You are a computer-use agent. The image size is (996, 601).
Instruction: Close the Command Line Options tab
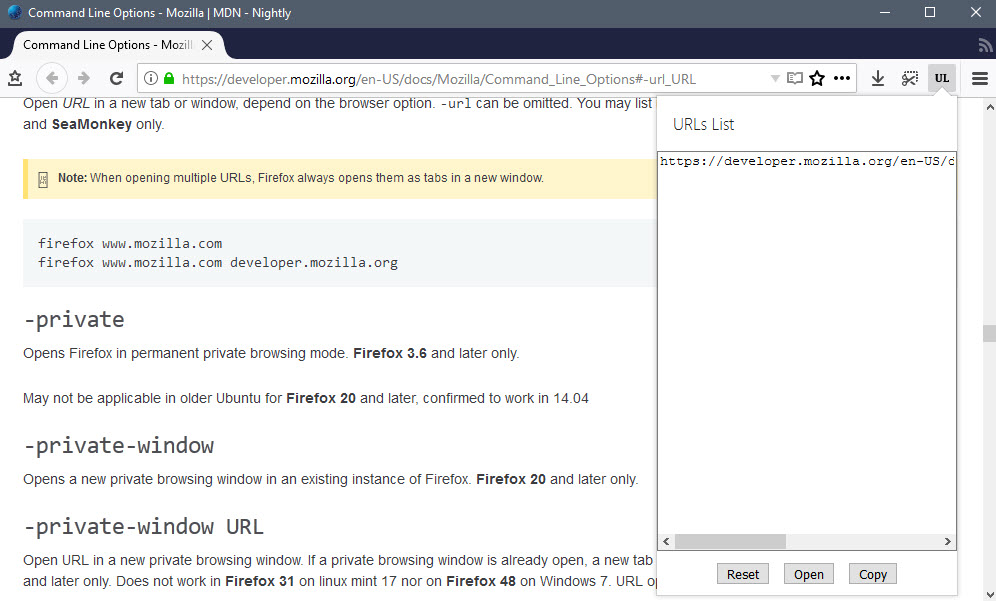click(207, 45)
